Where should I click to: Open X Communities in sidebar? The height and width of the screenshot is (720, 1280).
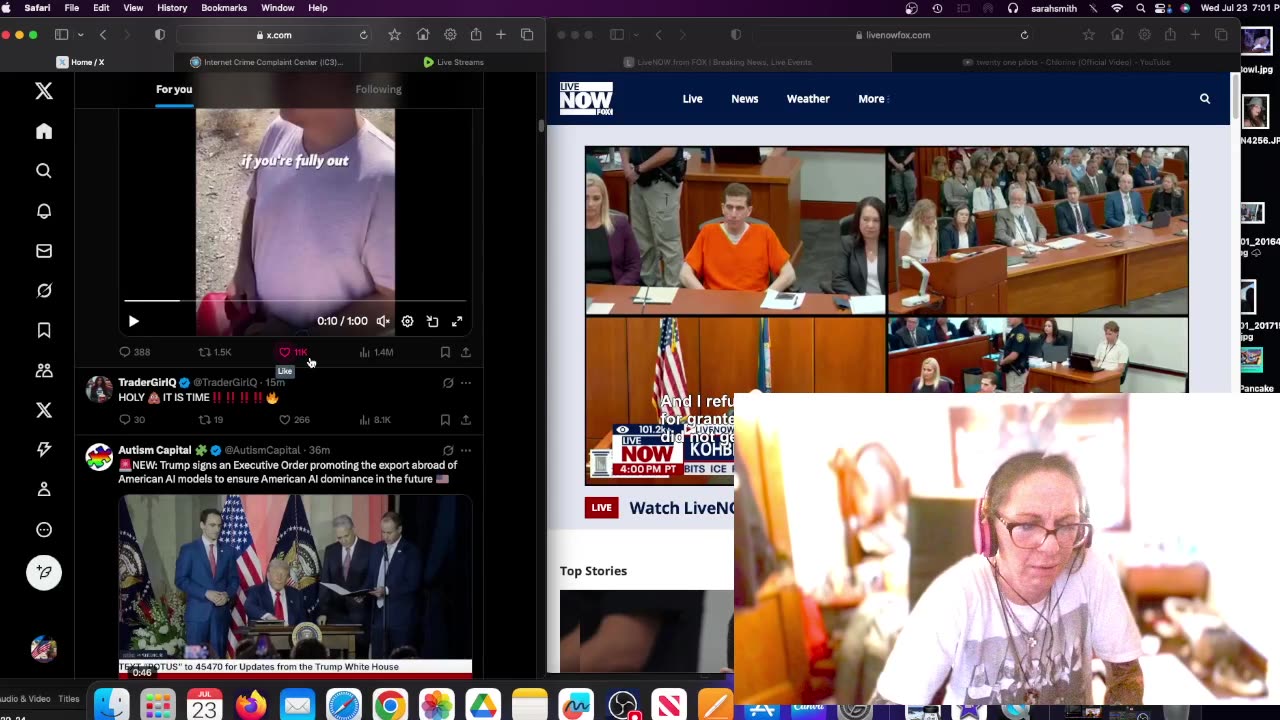click(x=44, y=370)
